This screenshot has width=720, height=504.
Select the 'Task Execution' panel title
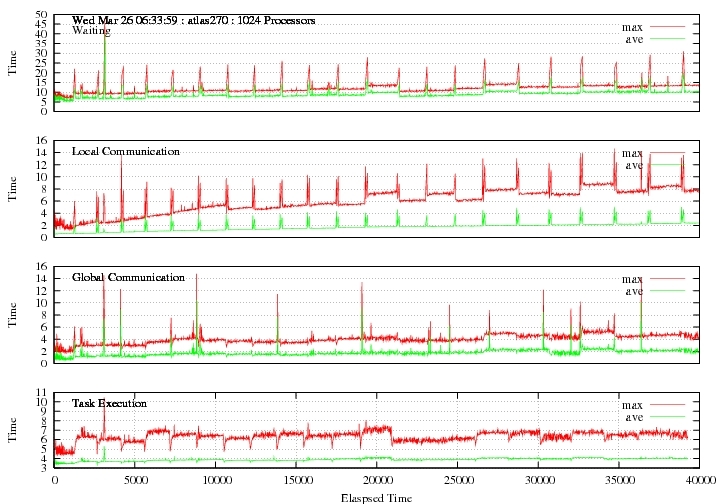pyautogui.click(x=109, y=403)
